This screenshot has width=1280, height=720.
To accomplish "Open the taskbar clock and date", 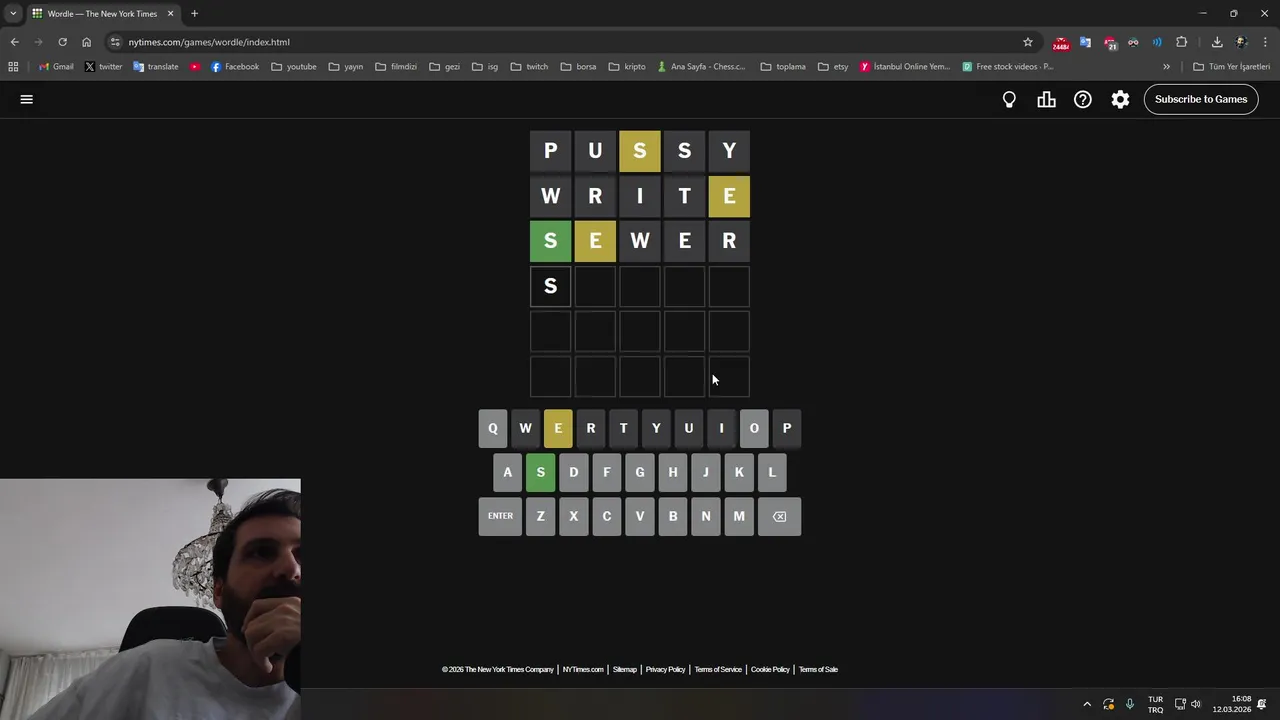I will [x=1232, y=704].
